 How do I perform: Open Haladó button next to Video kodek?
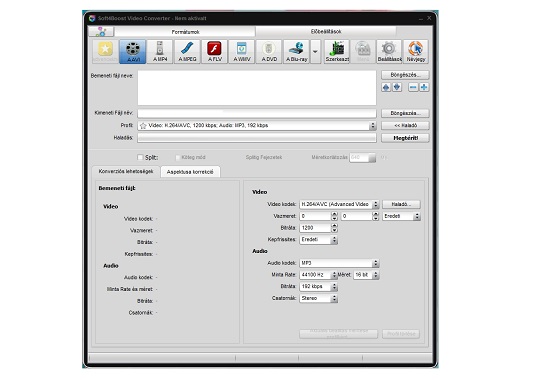pos(401,204)
